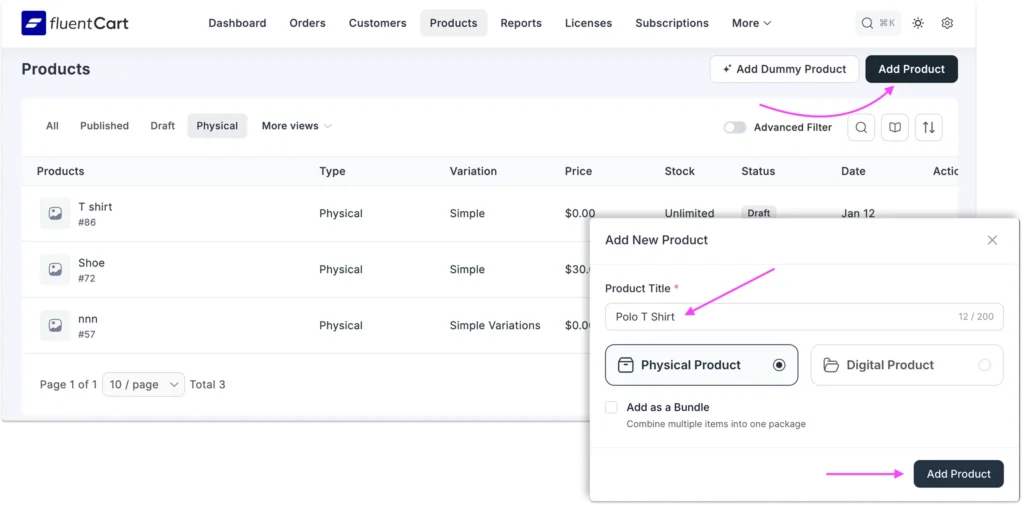
Task: Click nnn product image placeholder
Action: [x=55, y=325]
